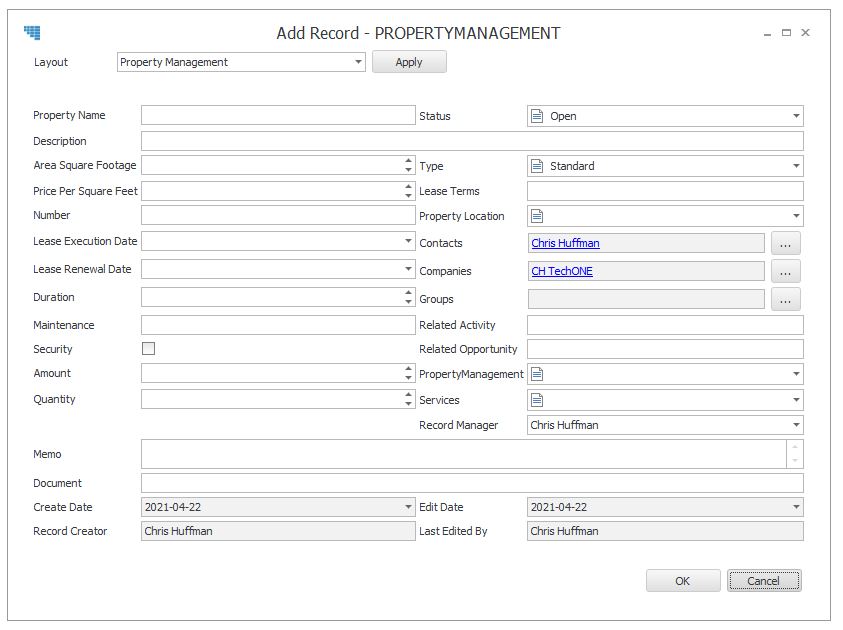Click the application logo icon in title bar
This screenshot has width=843, height=630.
[x=32, y=33]
